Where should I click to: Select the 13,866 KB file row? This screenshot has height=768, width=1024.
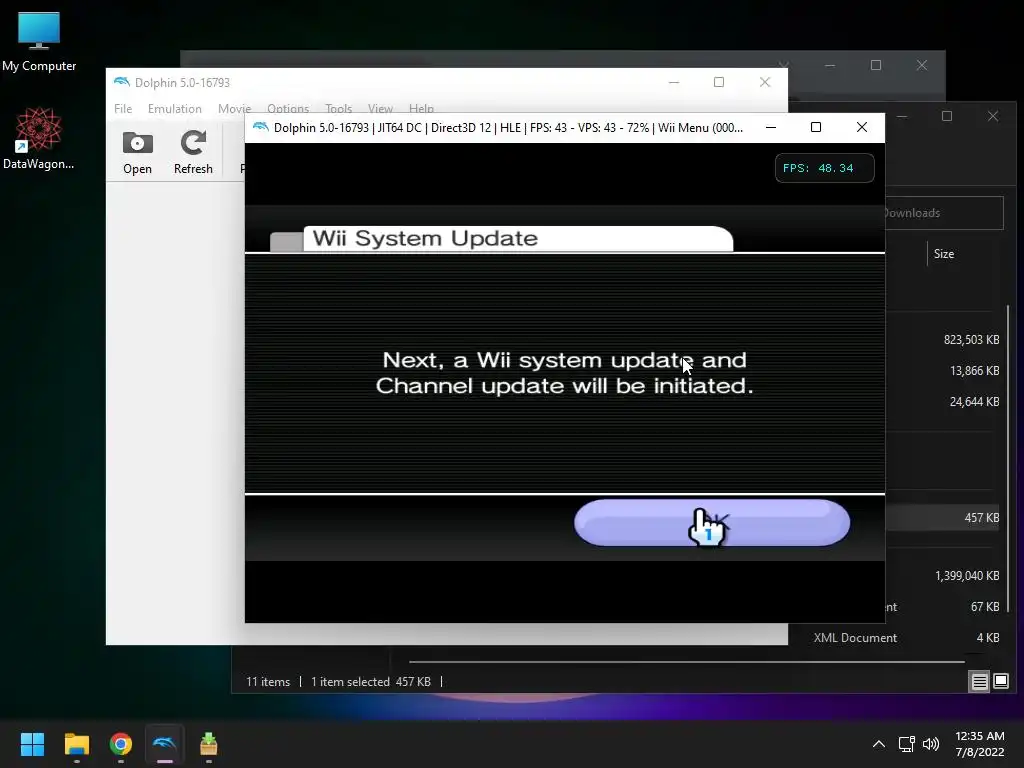[942, 370]
